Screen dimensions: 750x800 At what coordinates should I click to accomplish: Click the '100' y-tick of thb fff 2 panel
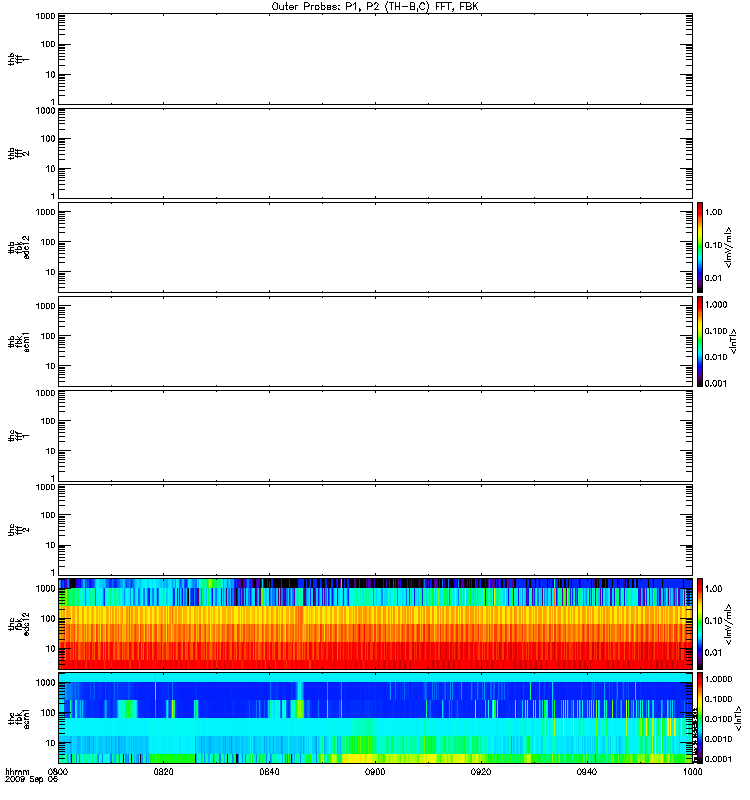point(48,139)
